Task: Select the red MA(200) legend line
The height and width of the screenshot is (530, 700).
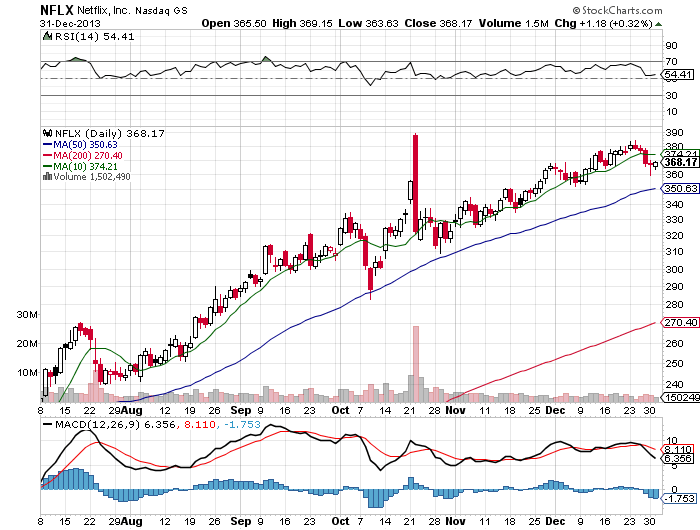Action: 48,155
